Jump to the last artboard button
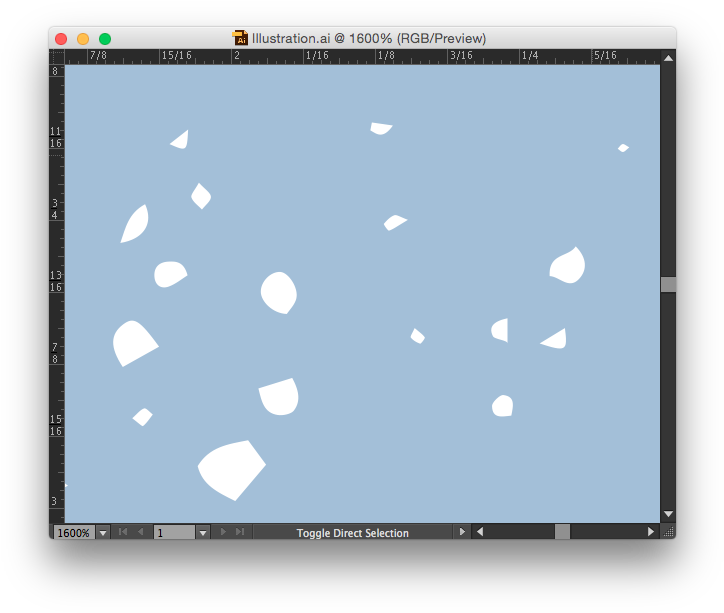Image resolution: width=724 pixels, height=613 pixels. (239, 532)
